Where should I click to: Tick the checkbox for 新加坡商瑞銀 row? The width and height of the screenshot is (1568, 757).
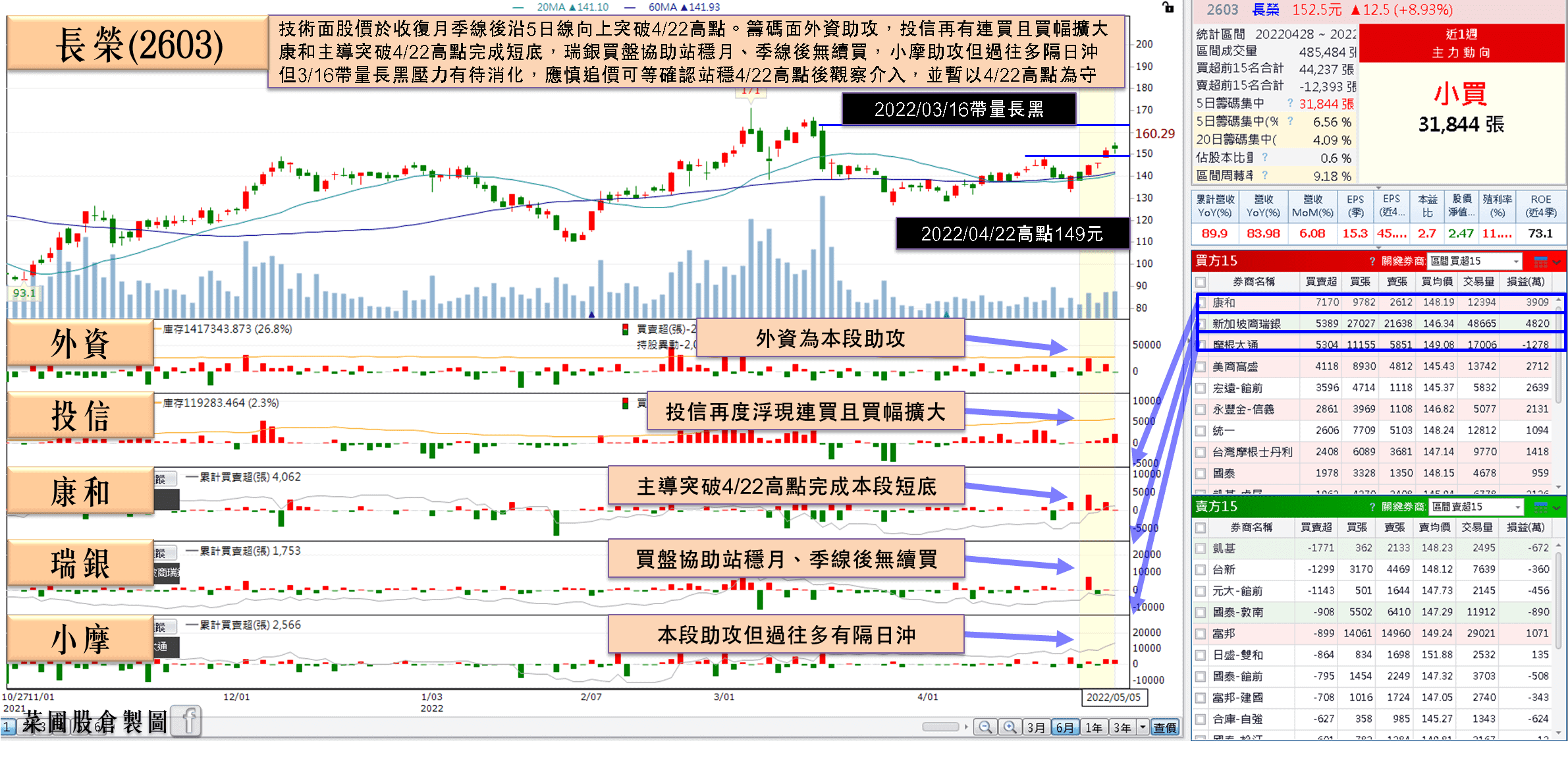[x=1202, y=323]
